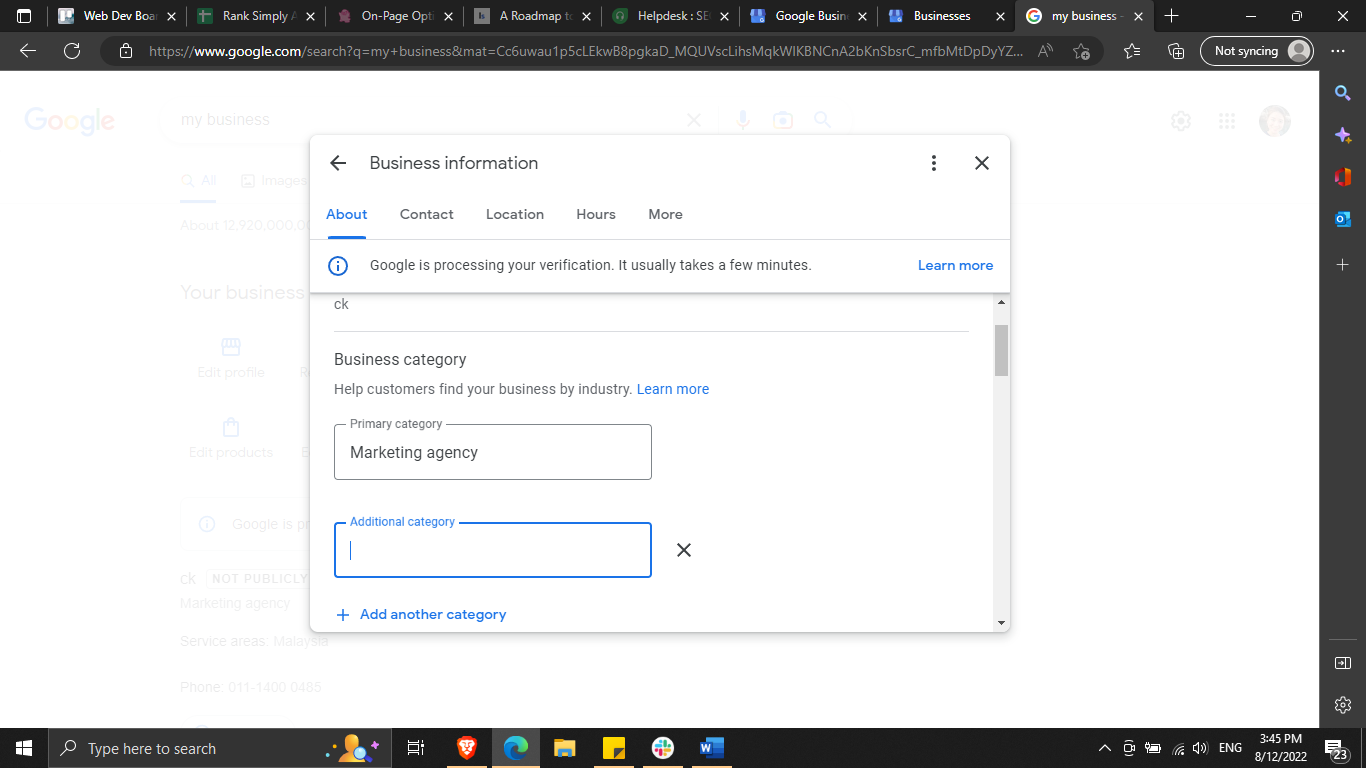This screenshot has width=1366, height=768.
Task: Remove the Additional category field
Action: pos(684,550)
